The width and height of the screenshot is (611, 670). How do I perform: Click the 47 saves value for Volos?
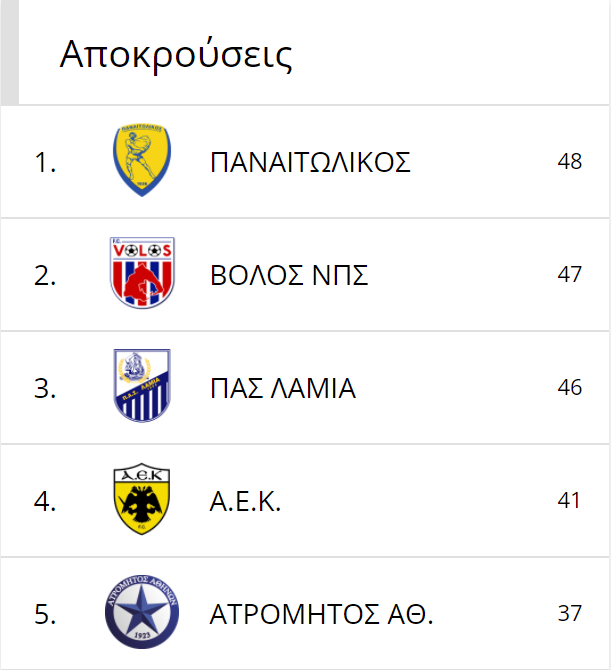pos(570,274)
